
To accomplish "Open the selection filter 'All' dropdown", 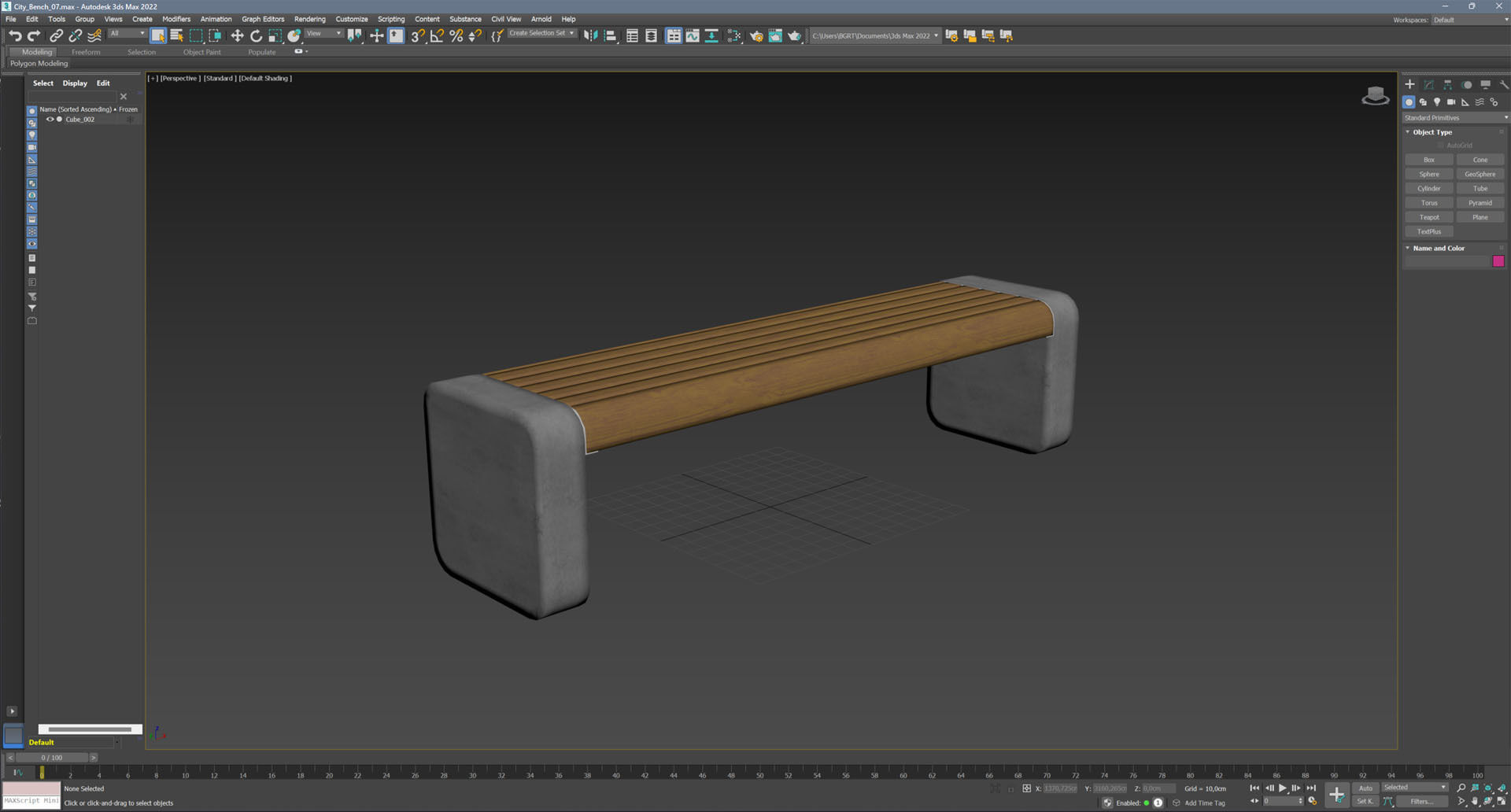I will [x=127, y=34].
